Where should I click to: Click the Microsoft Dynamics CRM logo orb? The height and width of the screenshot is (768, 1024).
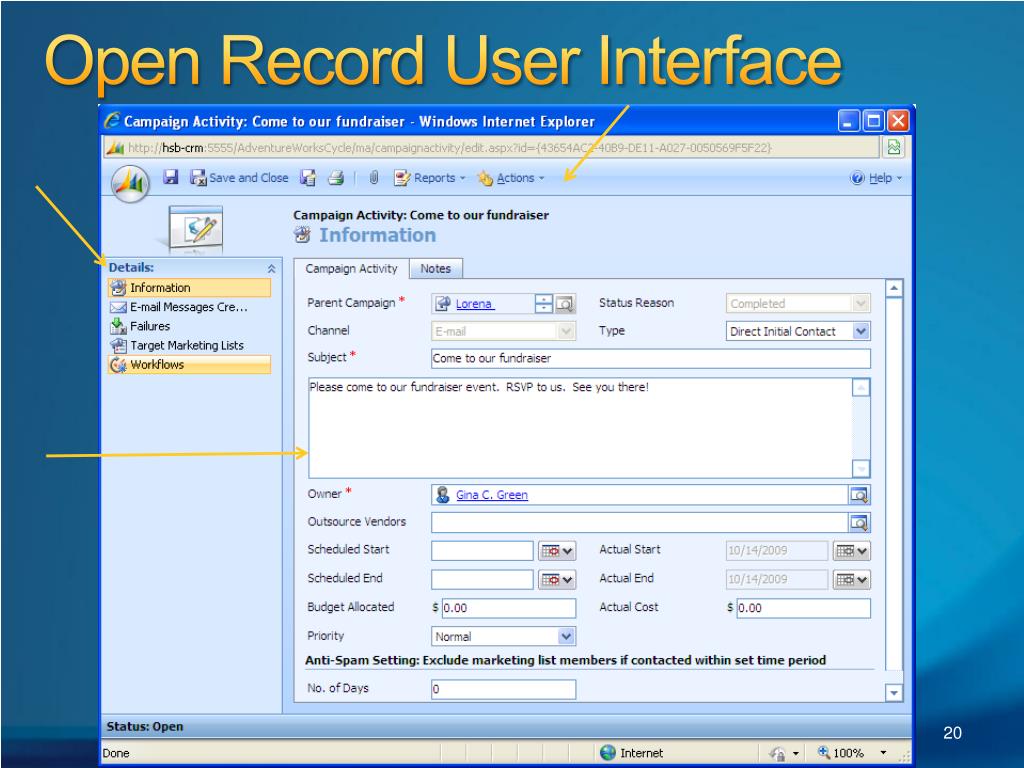(130, 184)
